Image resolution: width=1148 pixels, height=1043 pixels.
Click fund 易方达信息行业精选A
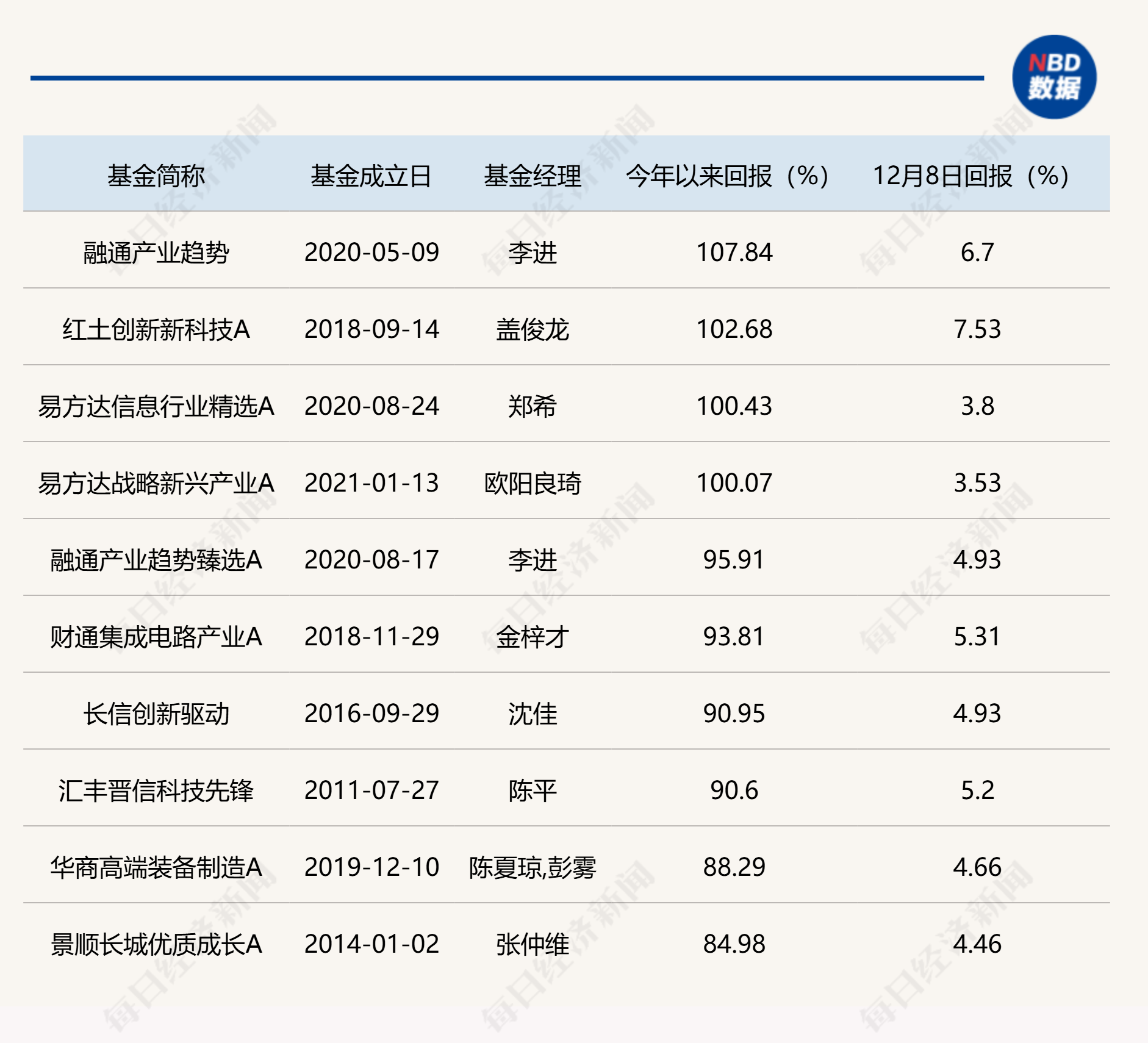click(x=156, y=406)
